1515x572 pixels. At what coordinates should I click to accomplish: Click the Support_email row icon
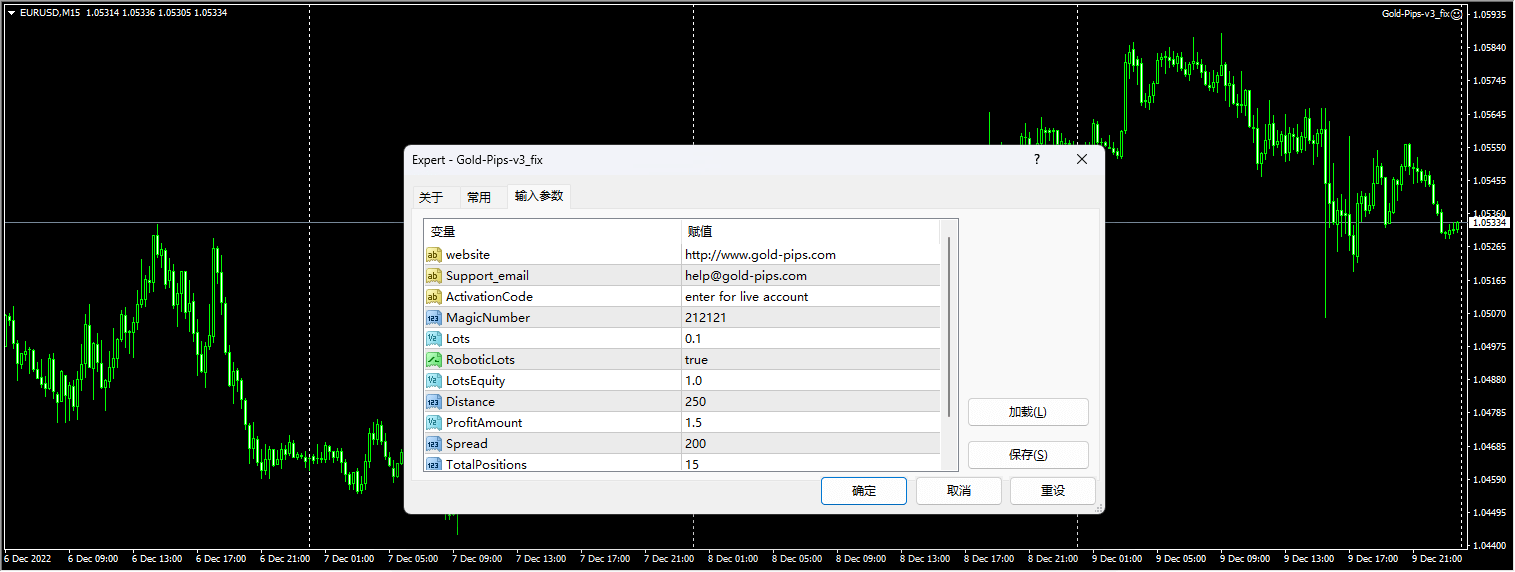click(434, 276)
